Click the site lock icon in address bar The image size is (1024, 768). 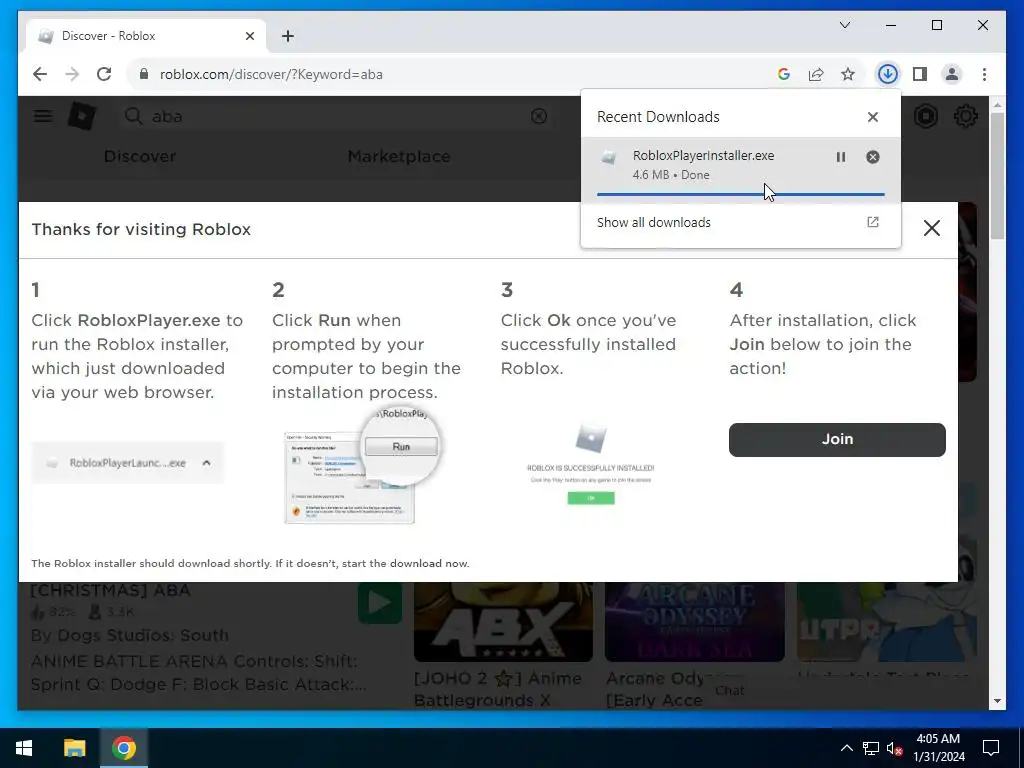click(x=144, y=74)
